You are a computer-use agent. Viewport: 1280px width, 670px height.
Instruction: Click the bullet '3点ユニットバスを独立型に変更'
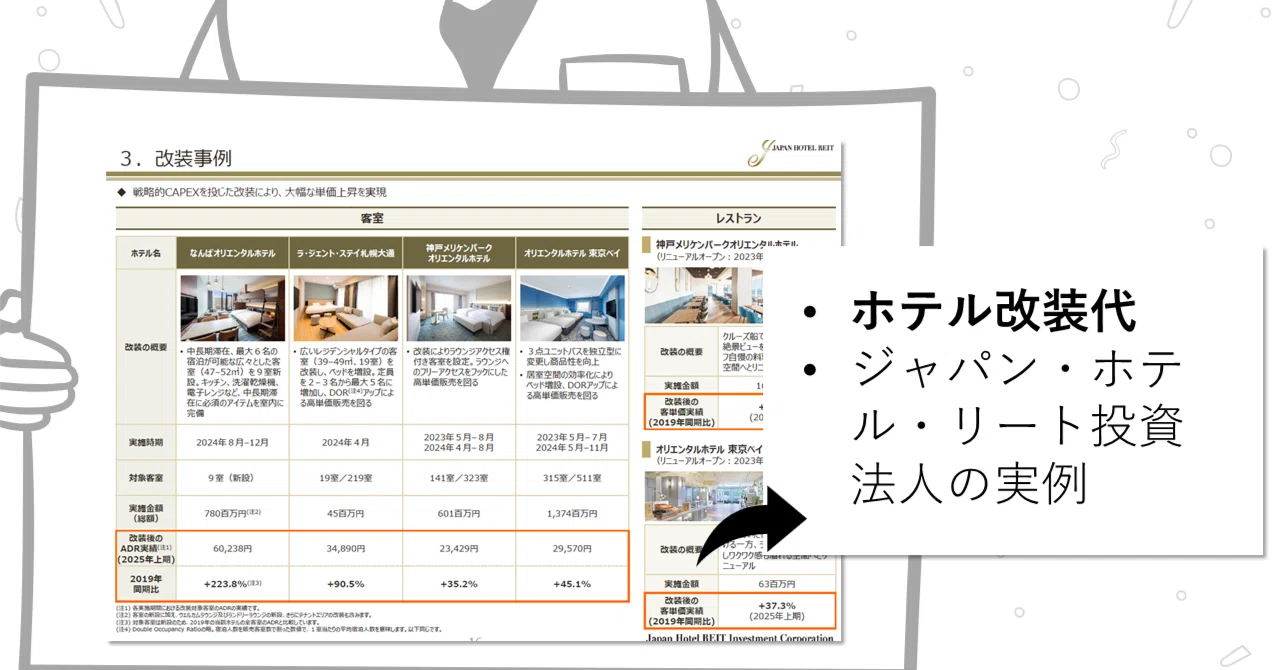(572, 359)
